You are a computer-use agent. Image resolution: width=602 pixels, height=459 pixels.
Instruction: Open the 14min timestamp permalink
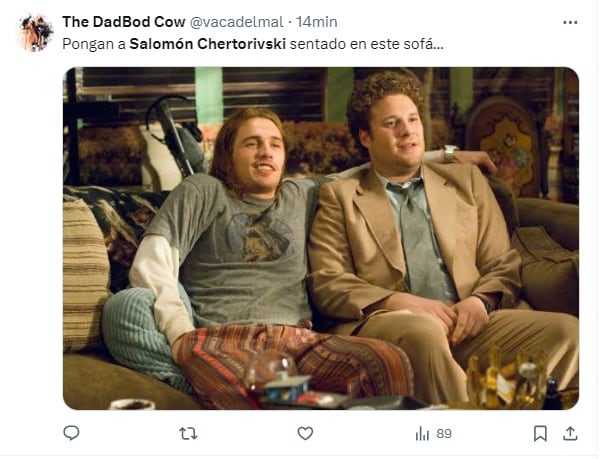coord(317,22)
